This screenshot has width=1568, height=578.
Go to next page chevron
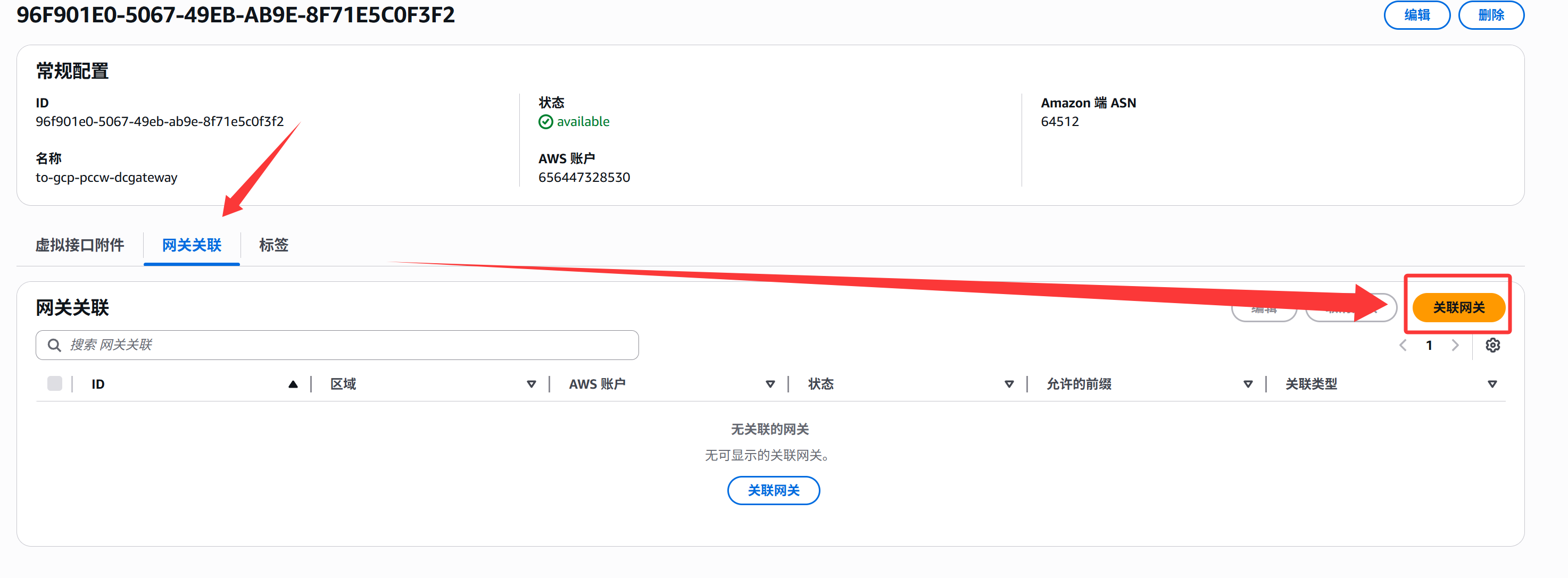point(1455,346)
